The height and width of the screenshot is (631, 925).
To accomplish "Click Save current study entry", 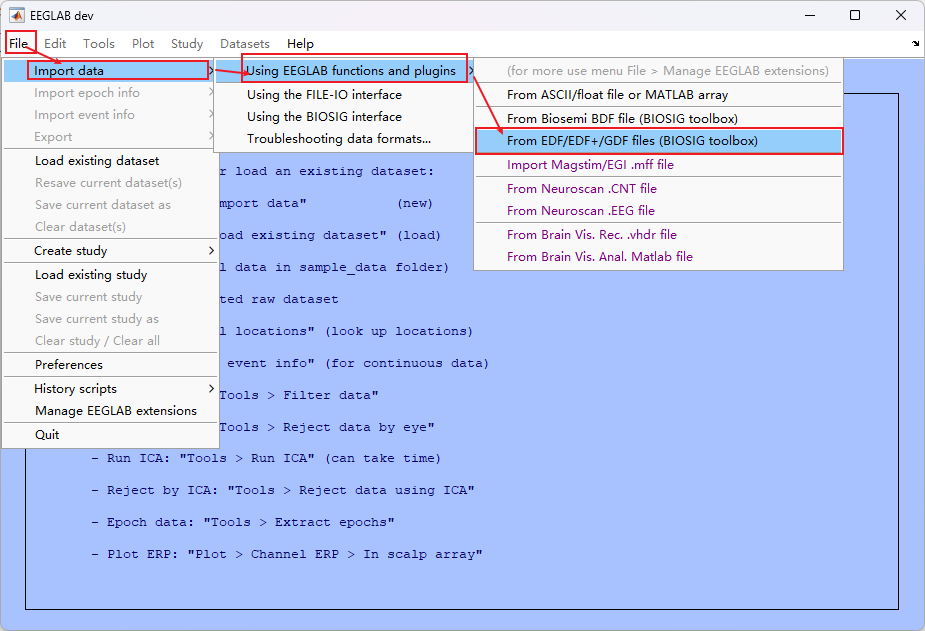I will 110,297.
